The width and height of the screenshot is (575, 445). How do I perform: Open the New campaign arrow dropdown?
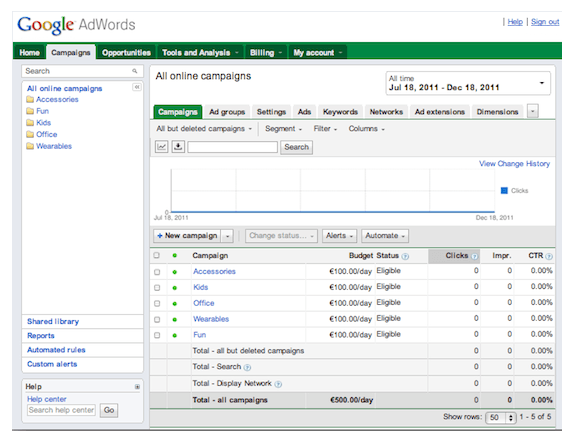(227, 236)
